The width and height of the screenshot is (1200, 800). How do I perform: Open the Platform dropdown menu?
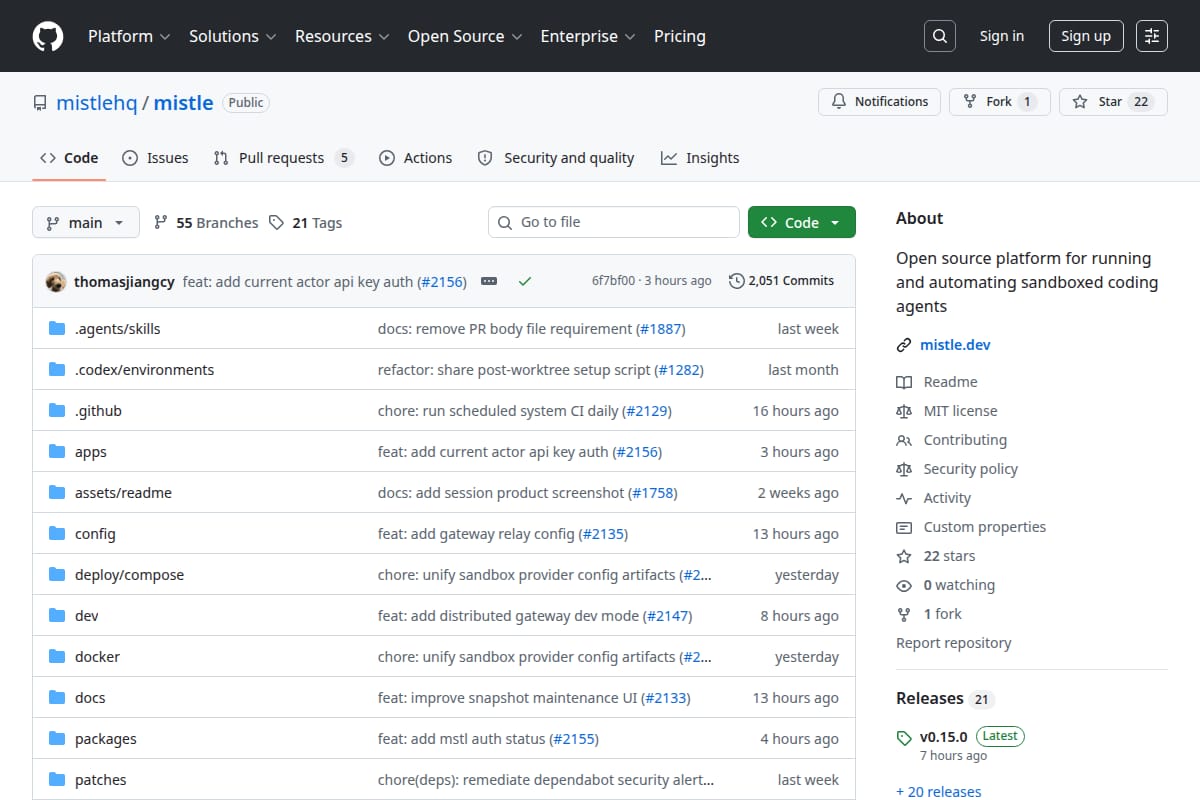click(x=129, y=36)
